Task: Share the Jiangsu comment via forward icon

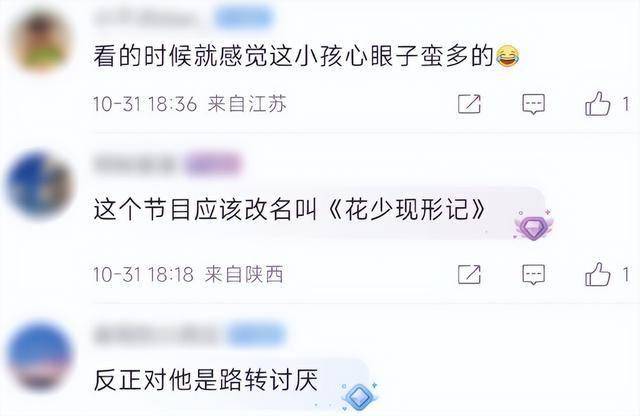Action: (469, 104)
